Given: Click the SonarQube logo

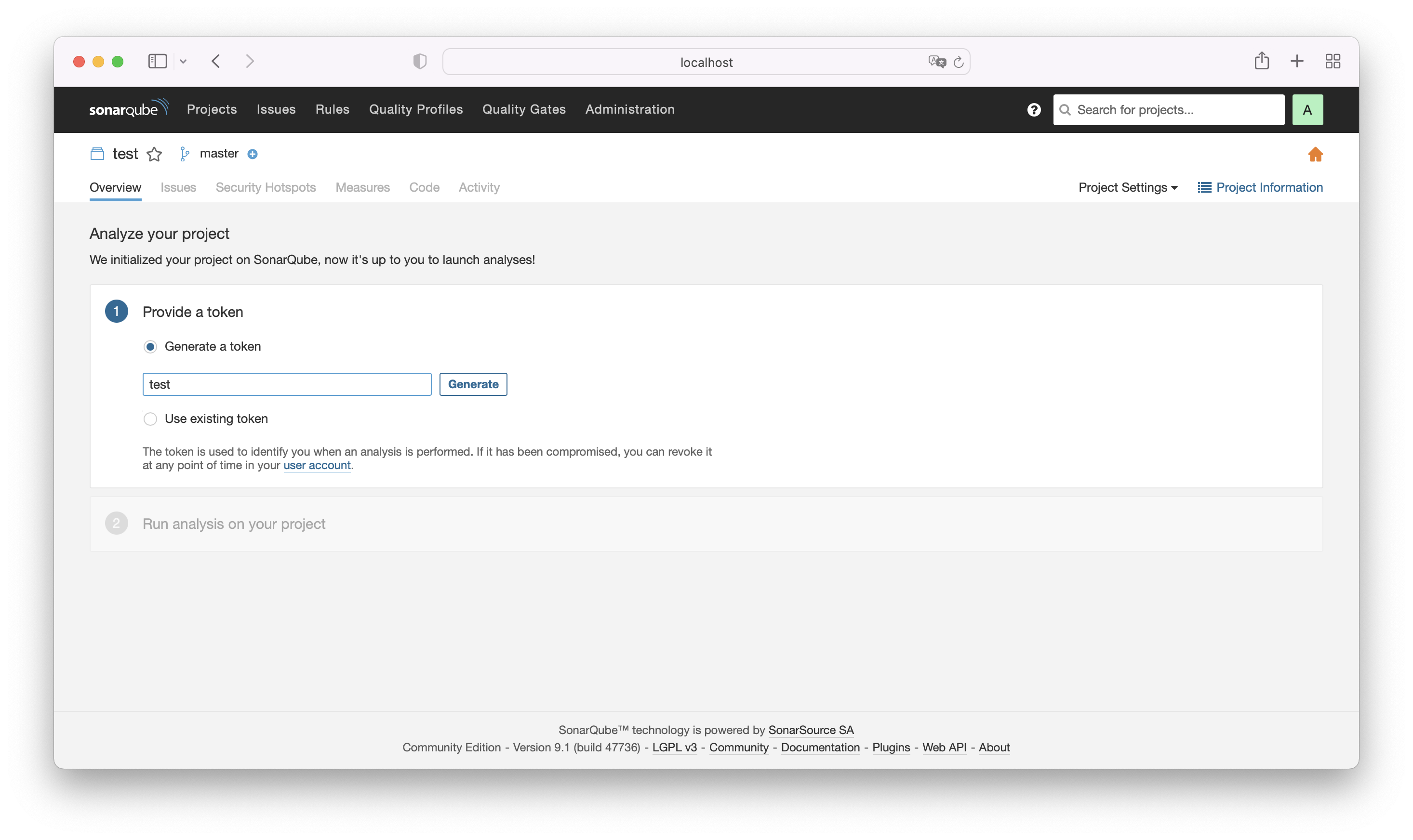Looking at the screenshot, I should pos(129,107).
